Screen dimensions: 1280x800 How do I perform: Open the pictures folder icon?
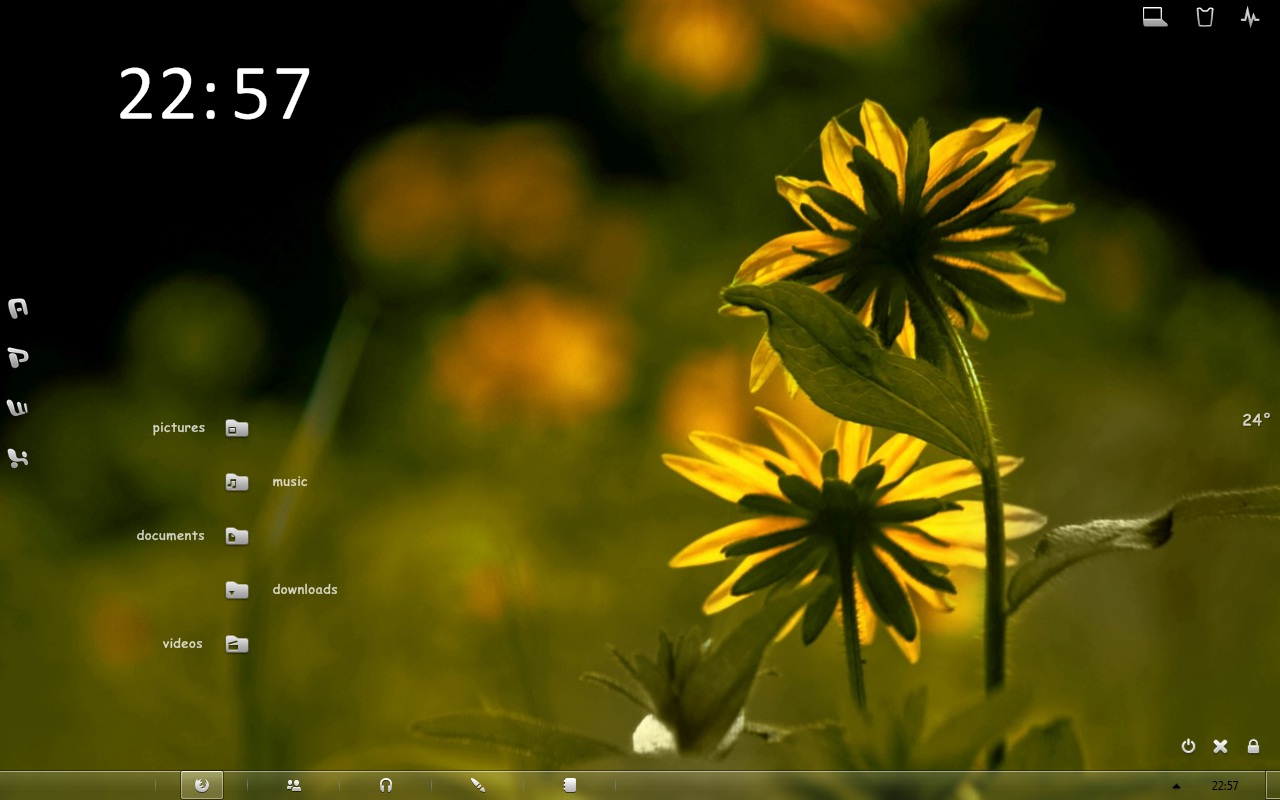coord(237,428)
